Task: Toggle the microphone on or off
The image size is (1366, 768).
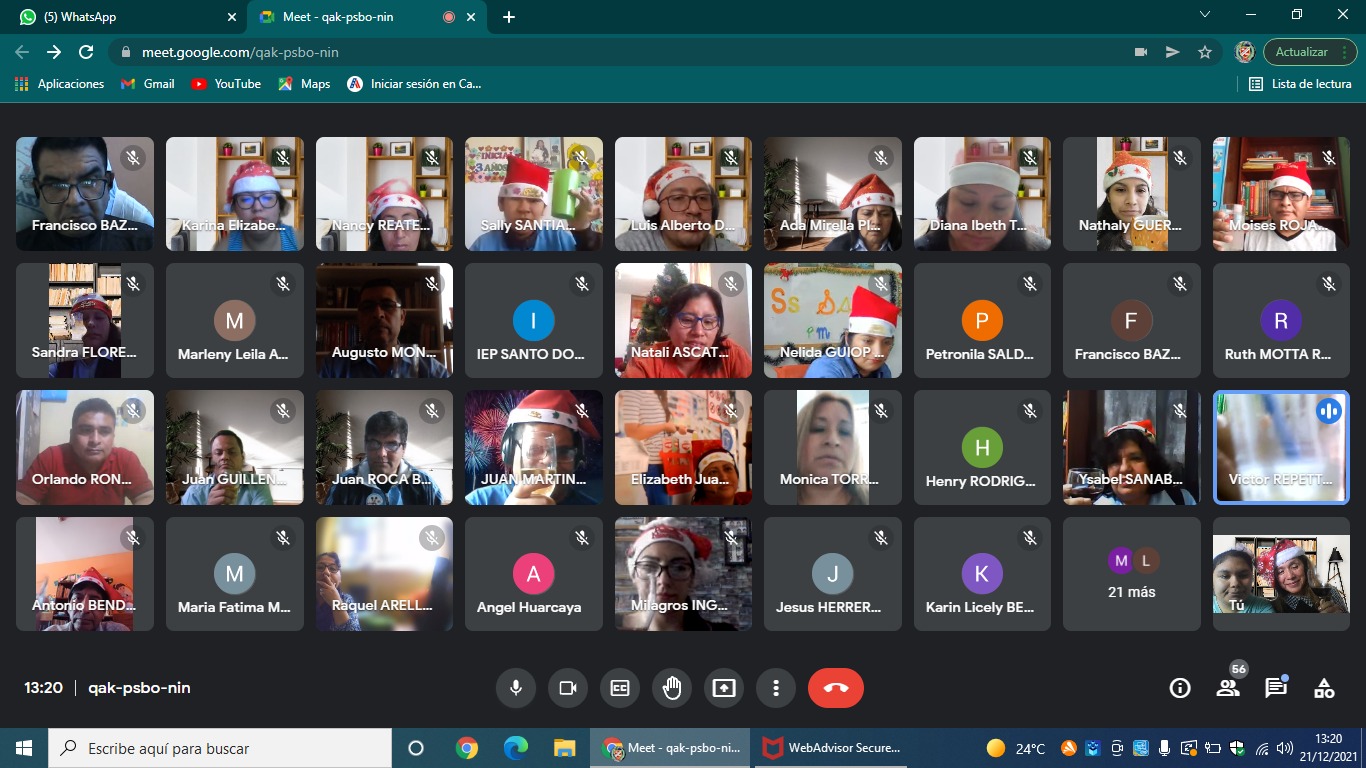Action: click(516, 688)
